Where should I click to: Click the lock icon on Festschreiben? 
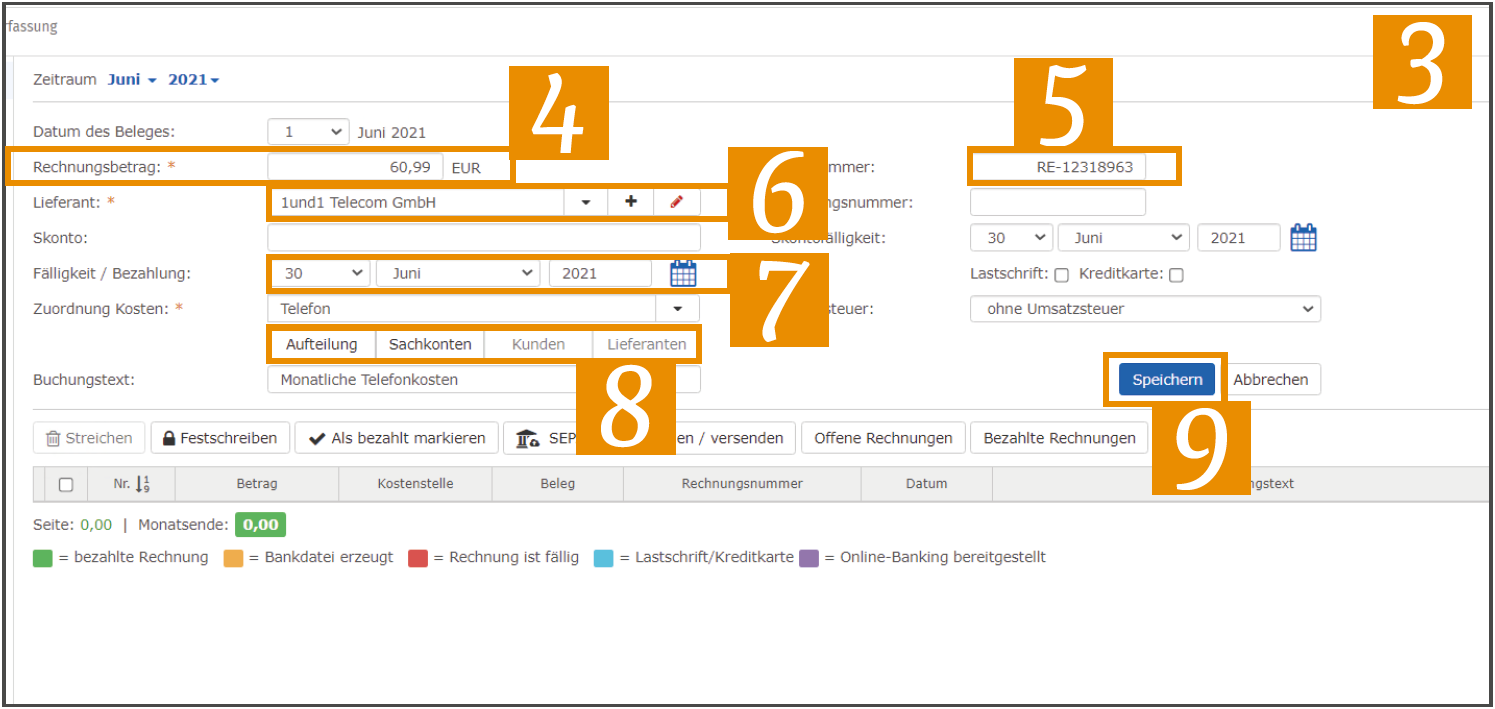click(x=169, y=438)
